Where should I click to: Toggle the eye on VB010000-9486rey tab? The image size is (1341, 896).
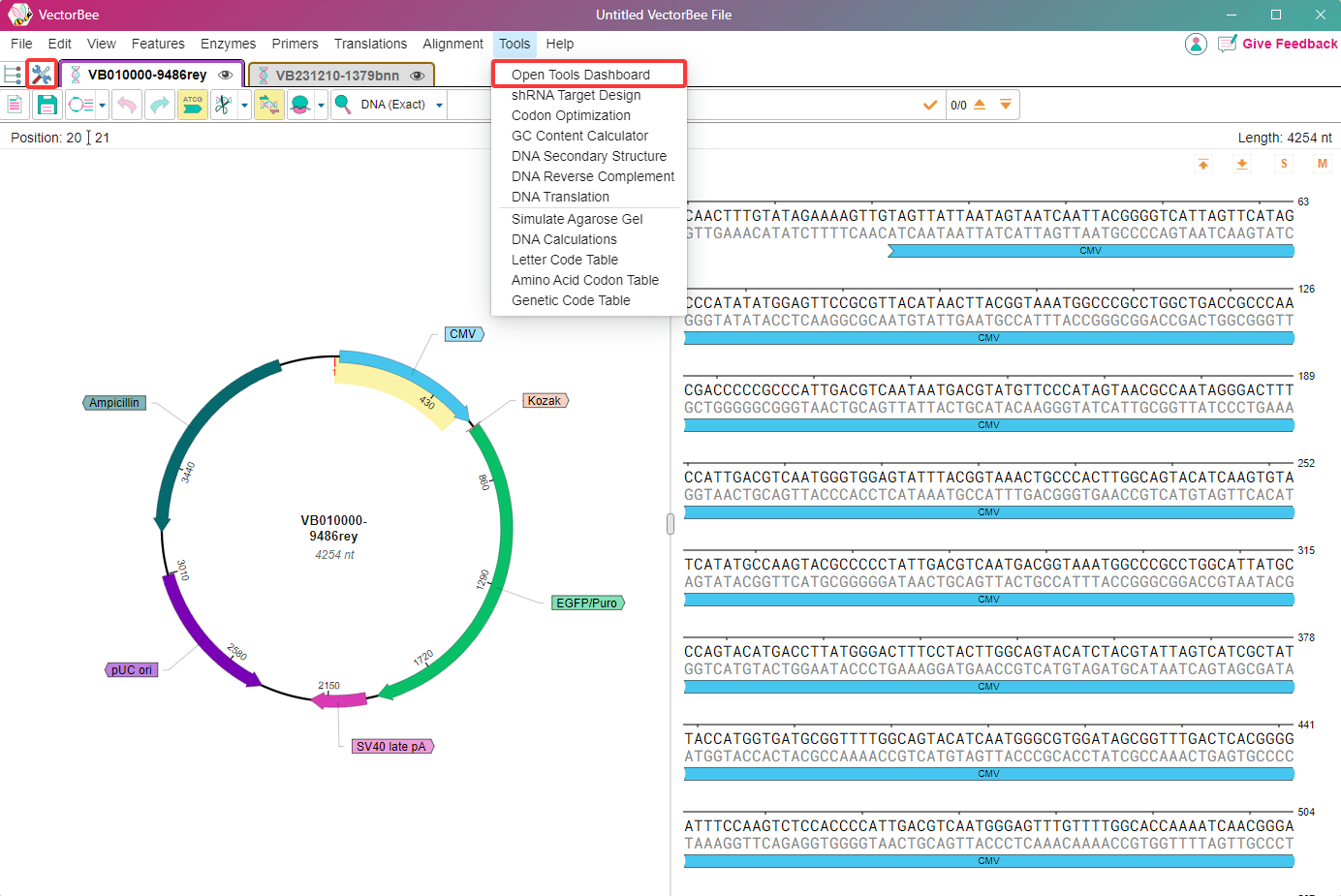[226, 75]
